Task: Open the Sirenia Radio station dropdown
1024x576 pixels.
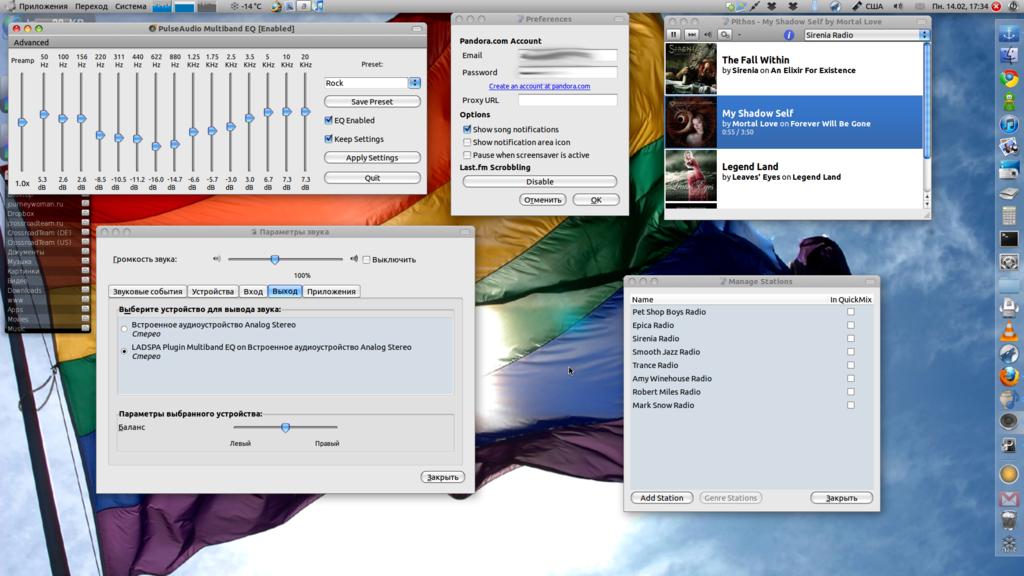Action: click(x=866, y=35)
